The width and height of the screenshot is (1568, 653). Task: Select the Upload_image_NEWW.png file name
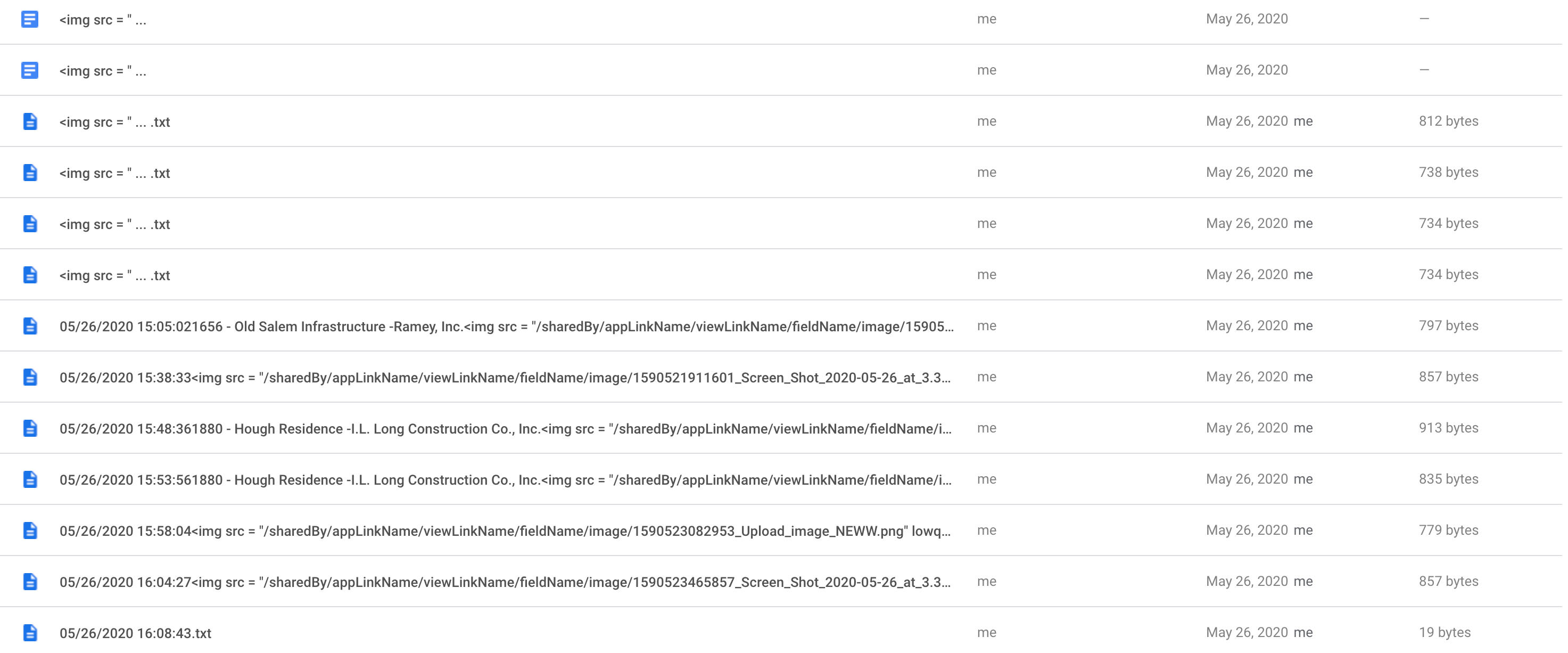505,531
